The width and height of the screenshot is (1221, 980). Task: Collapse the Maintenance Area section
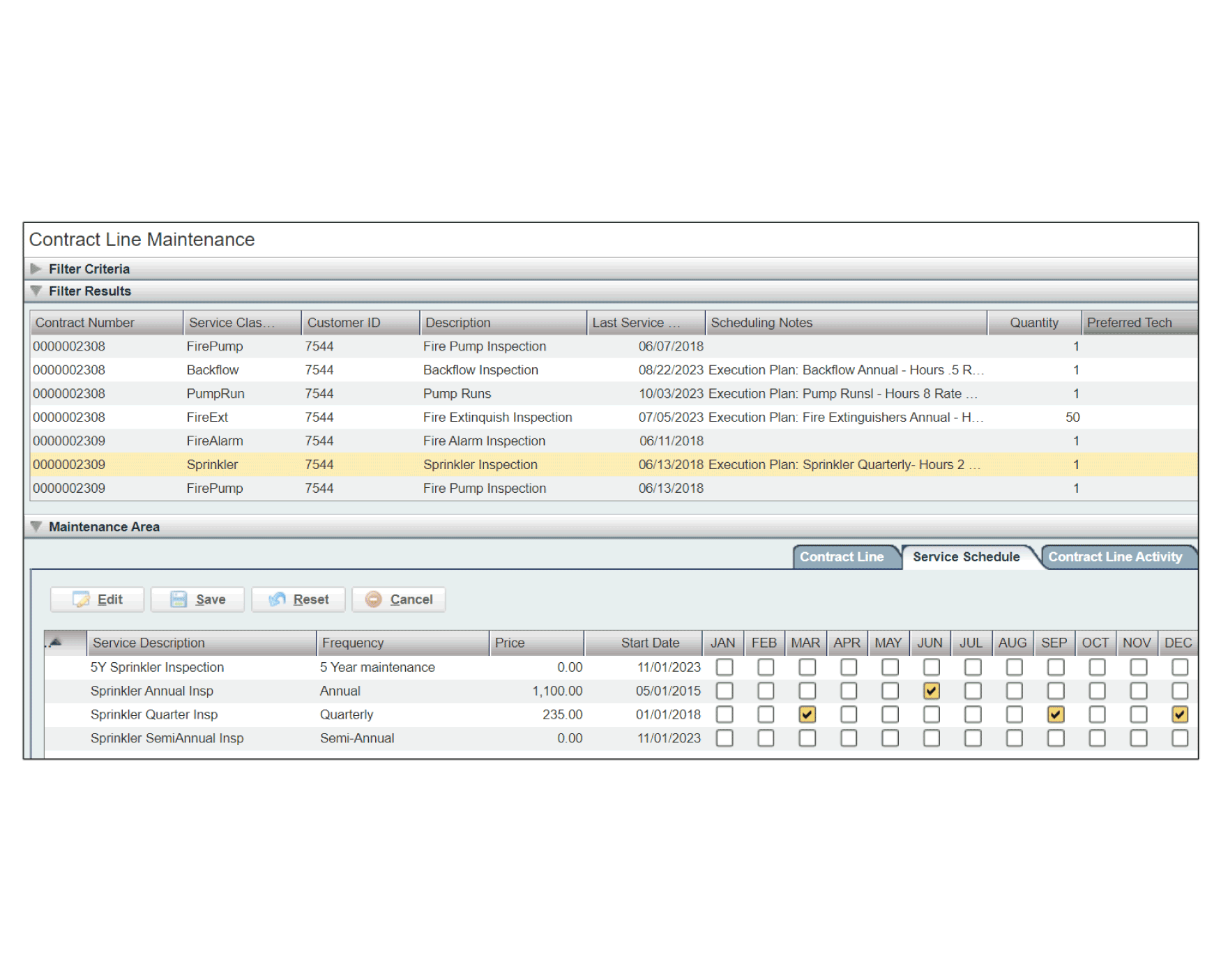pyautogui.click(x=36, y=527)
